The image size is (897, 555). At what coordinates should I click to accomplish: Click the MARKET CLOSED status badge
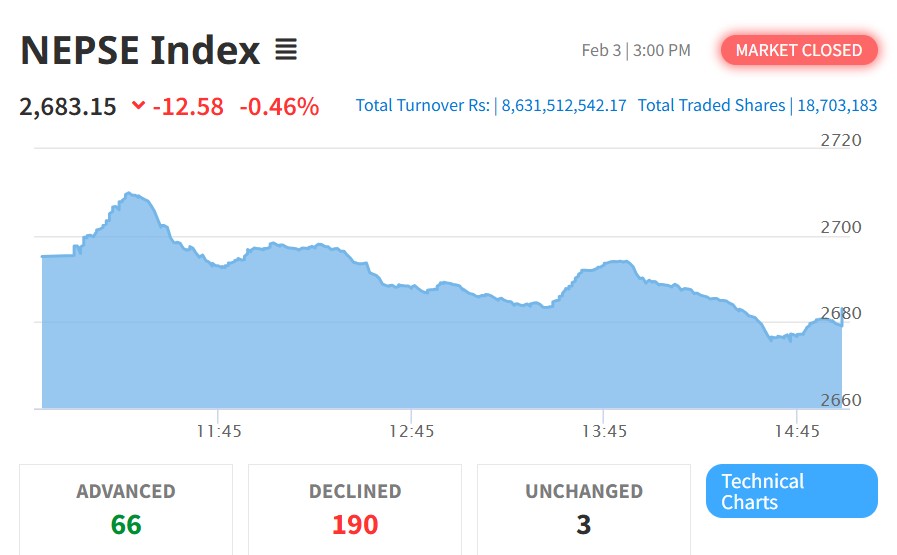(x=798, y=50)
